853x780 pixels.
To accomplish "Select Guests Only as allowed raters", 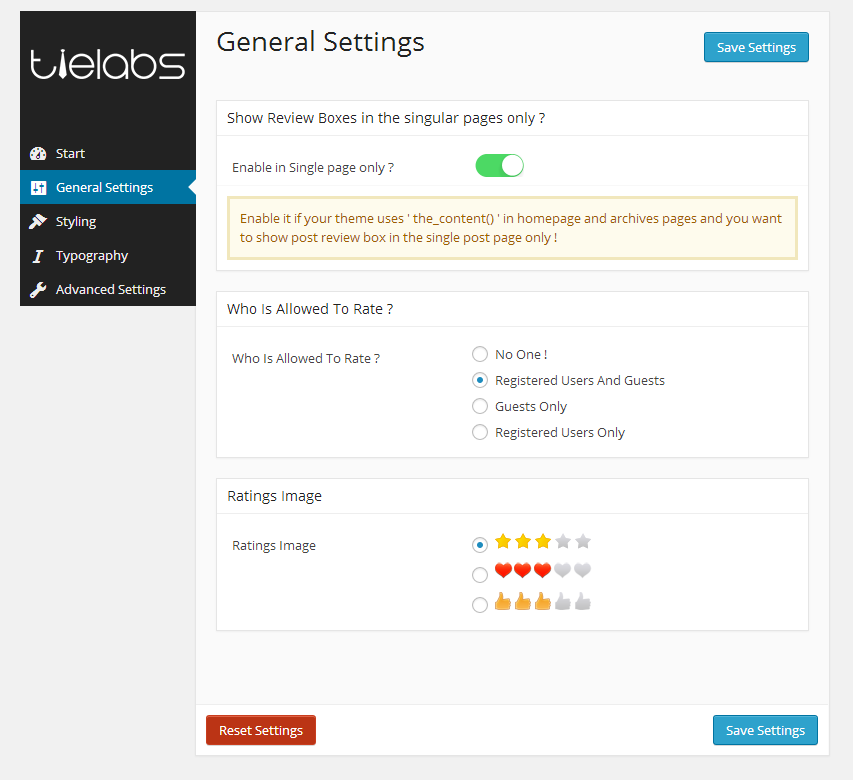I will coord(480,406).
